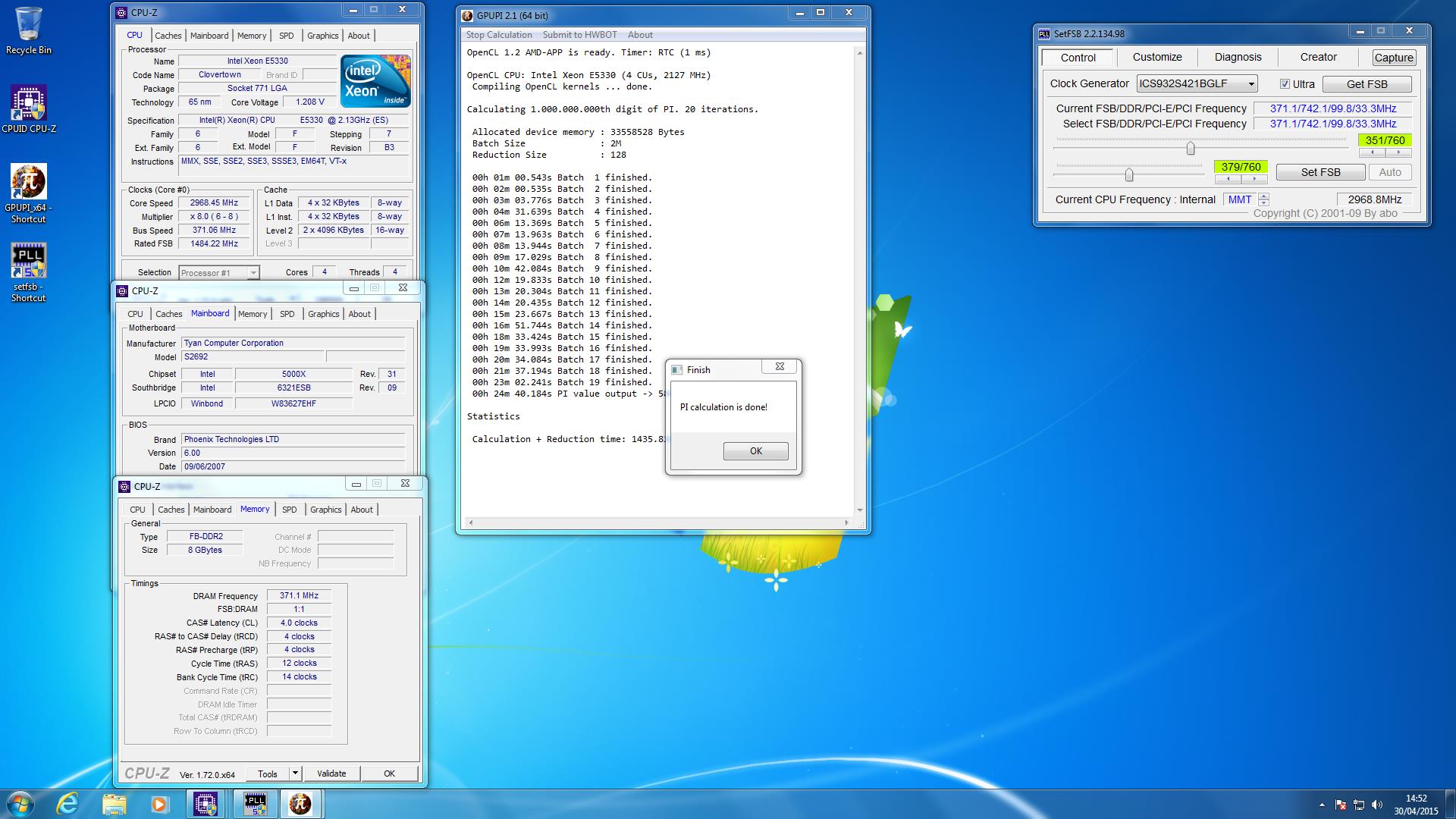This screenshot has width=1456, height=819.
Task: Click the lower FSB slider thumb in SetFSB
Action: pos(1129,175)
